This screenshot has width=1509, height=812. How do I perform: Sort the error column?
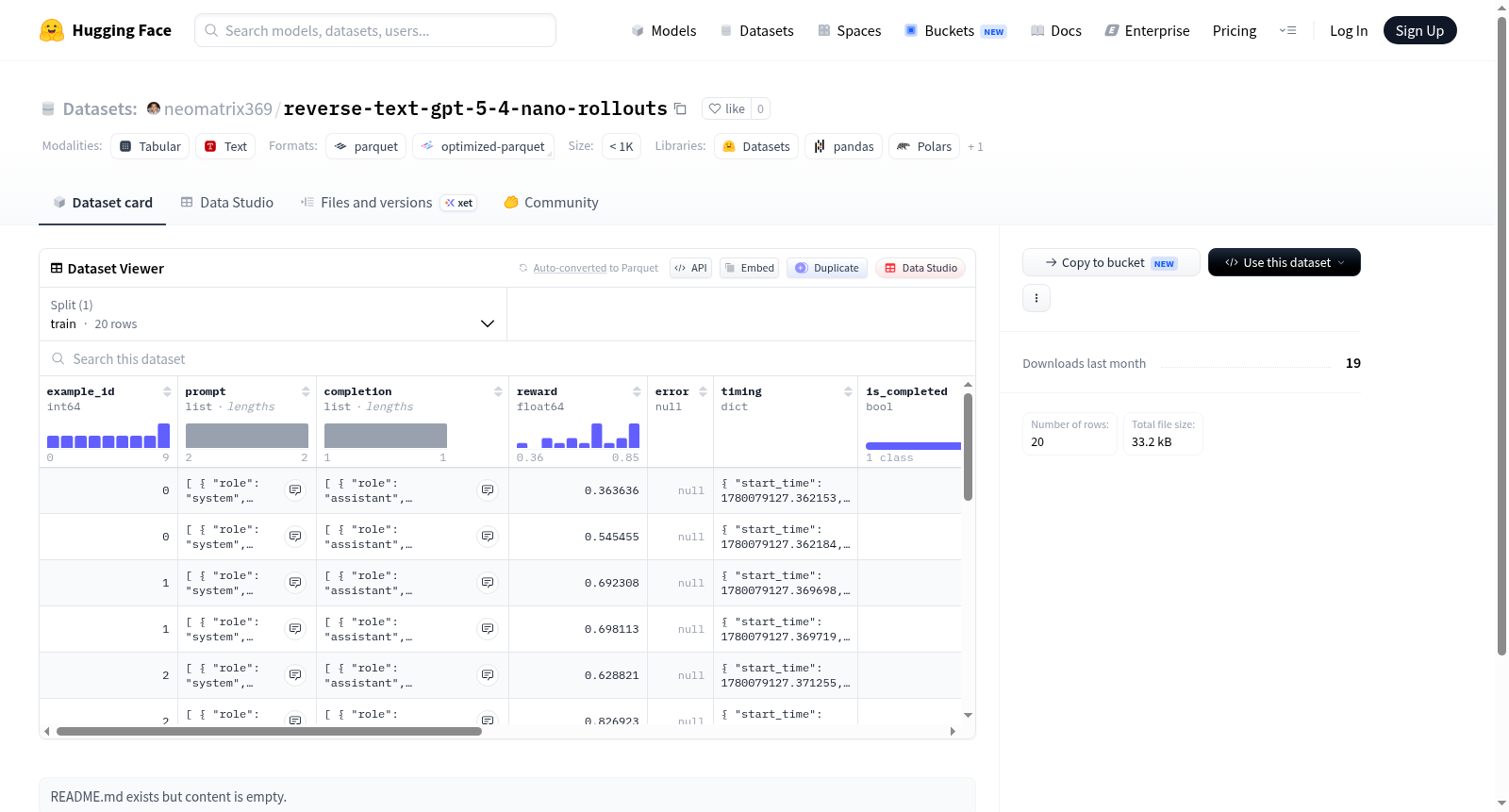coord(703,391)
